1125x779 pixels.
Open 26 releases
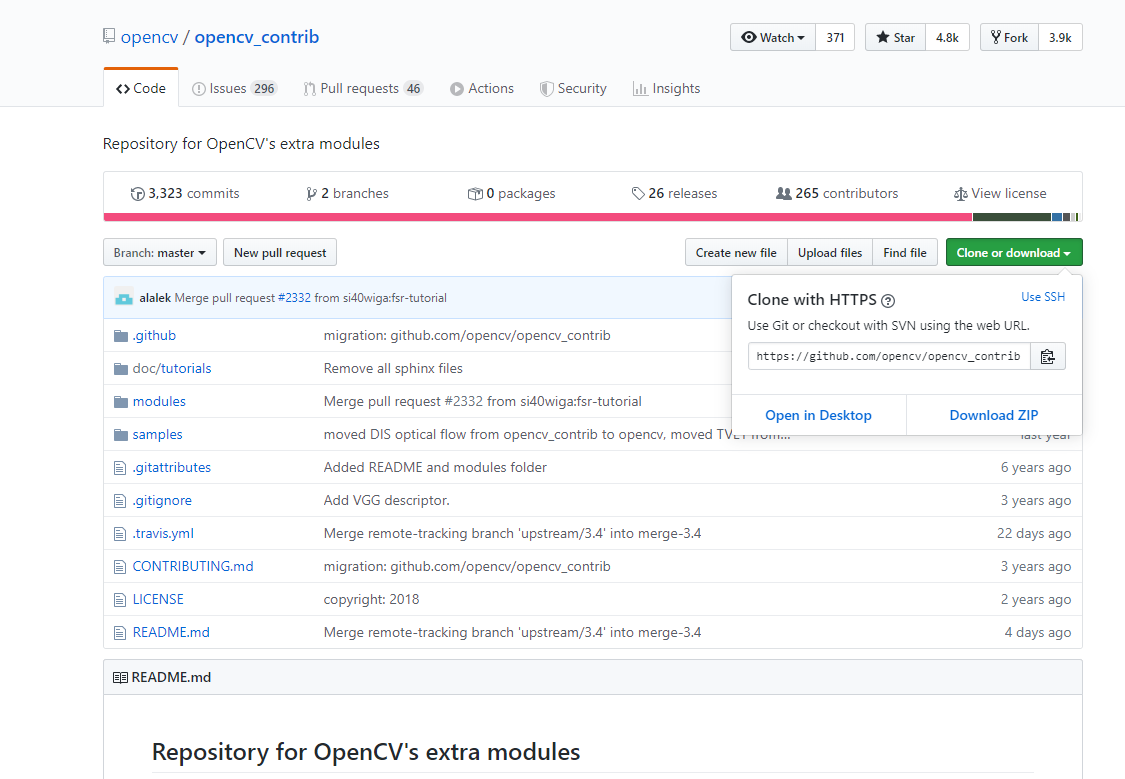674,194
